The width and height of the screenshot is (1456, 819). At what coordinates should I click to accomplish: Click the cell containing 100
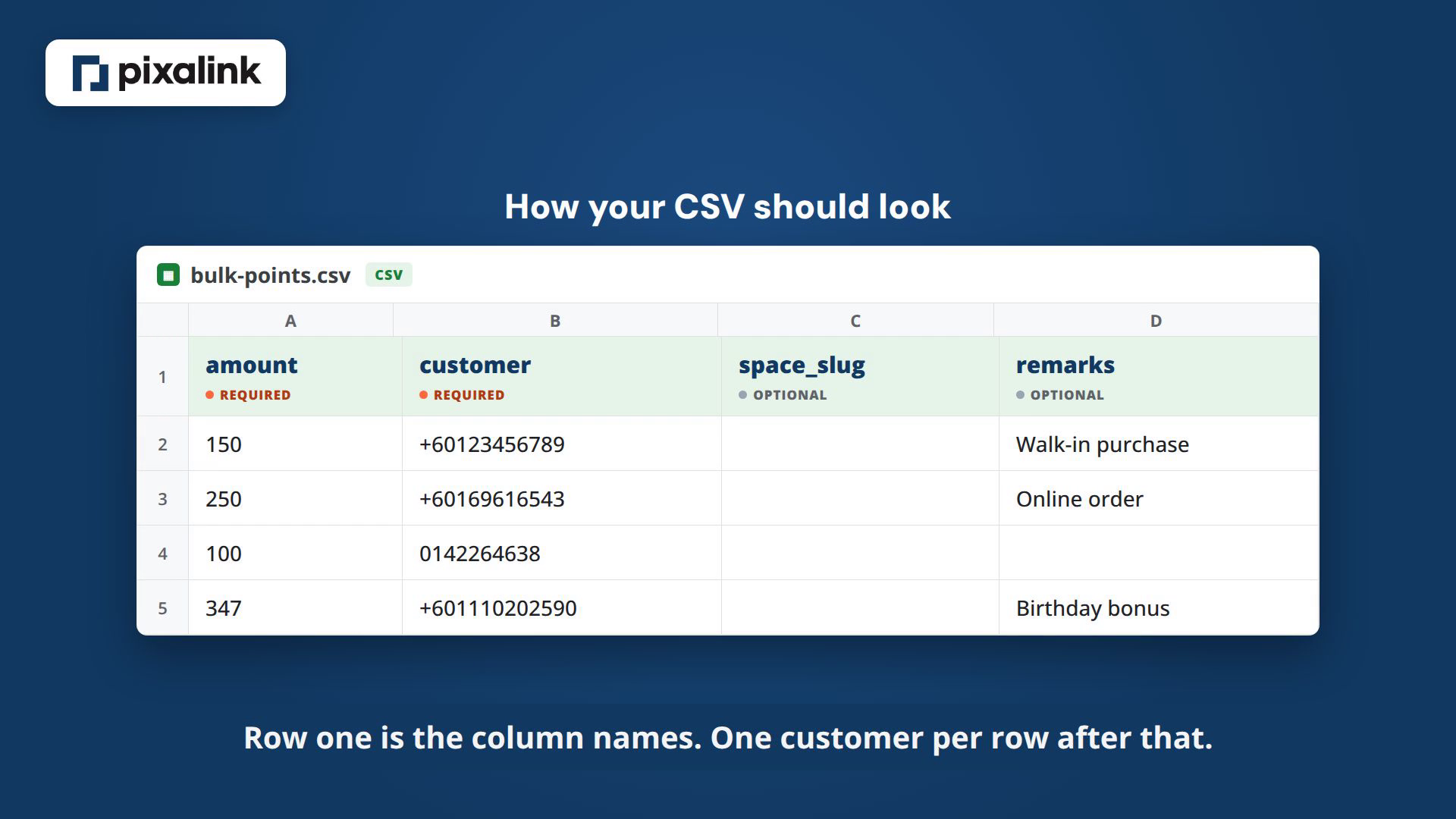[x=295, y=554]
